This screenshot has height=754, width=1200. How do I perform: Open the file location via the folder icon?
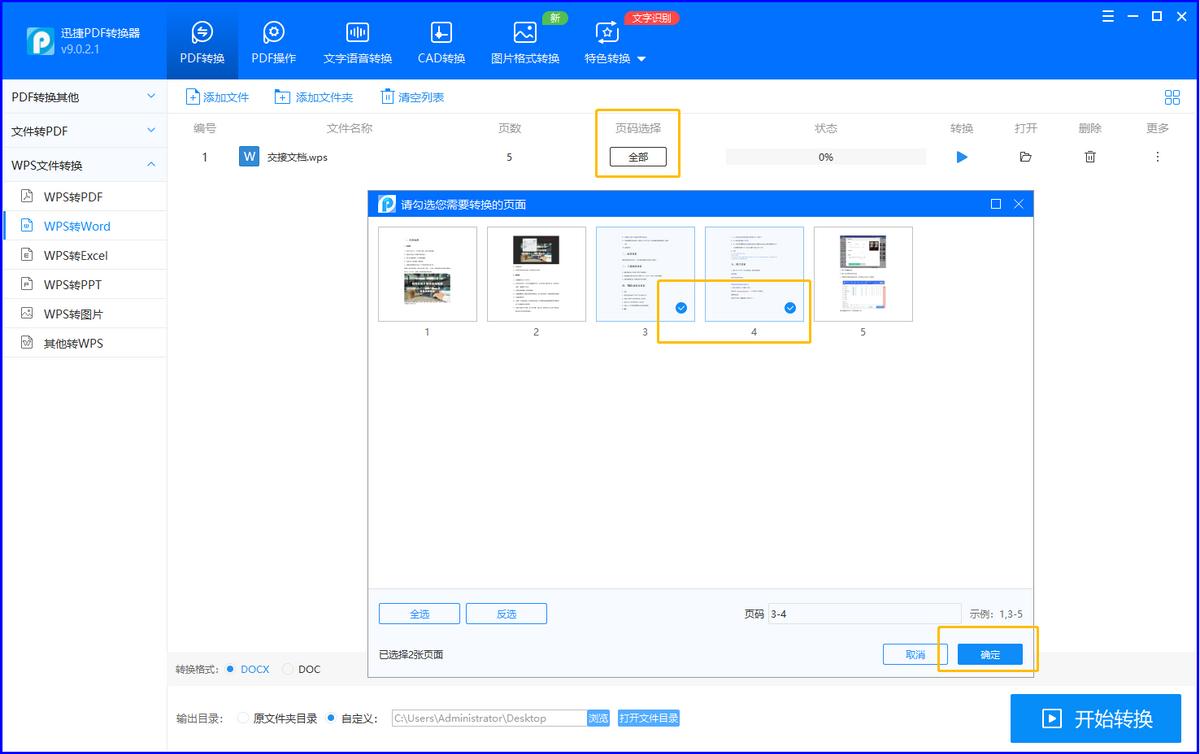coord(1027,157)
